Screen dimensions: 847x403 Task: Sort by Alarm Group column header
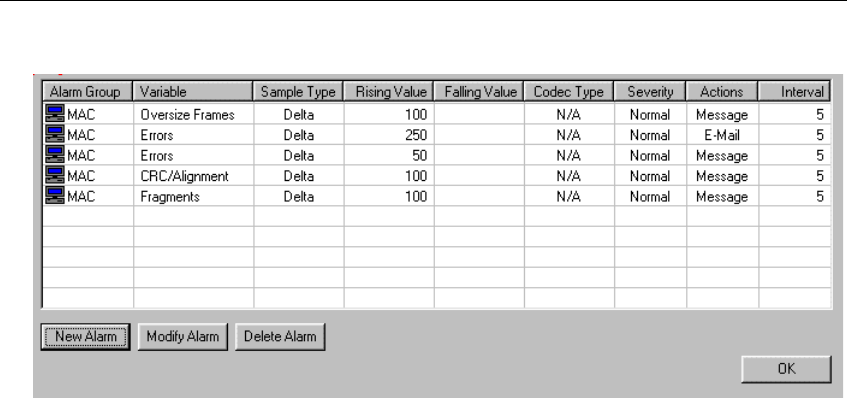86,92
